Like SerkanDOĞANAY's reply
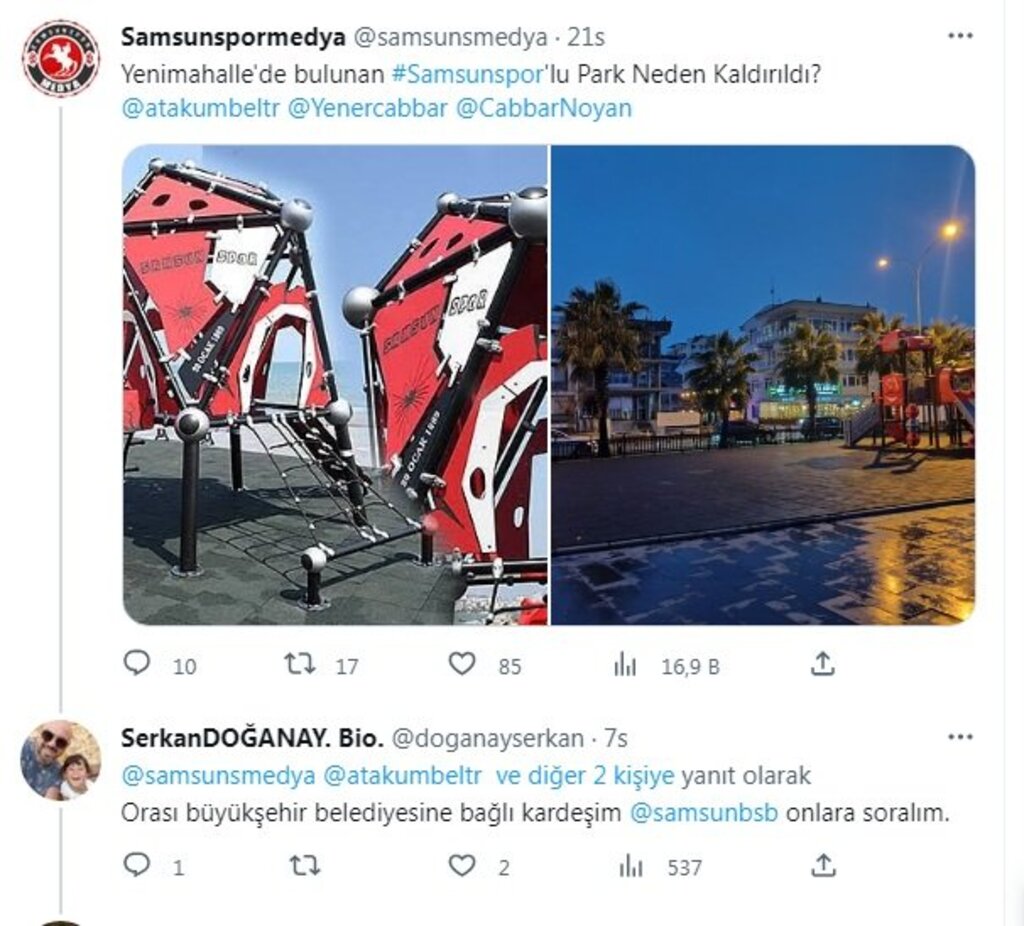 coord(462,866)
